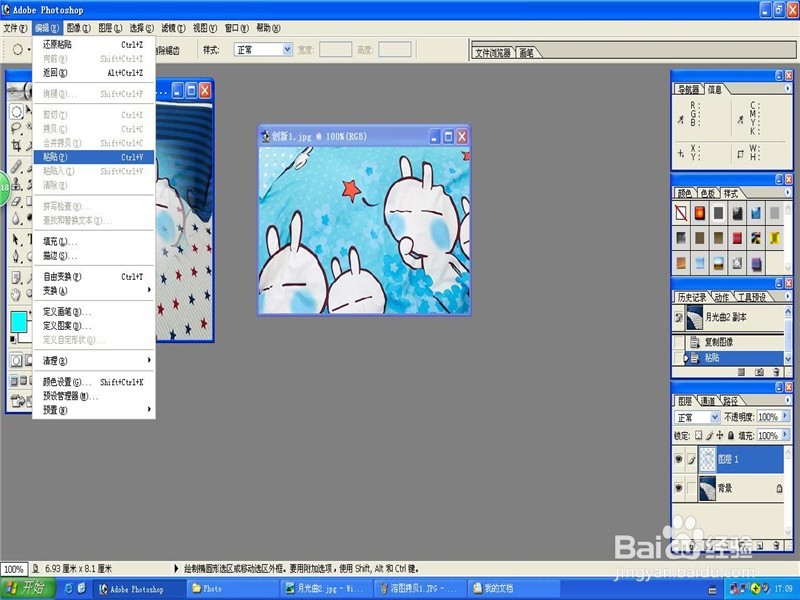Set history brush source on 月光曲2 副本 snapshot
This screenshot has width=800, height=600.
[x=679, y=317]
